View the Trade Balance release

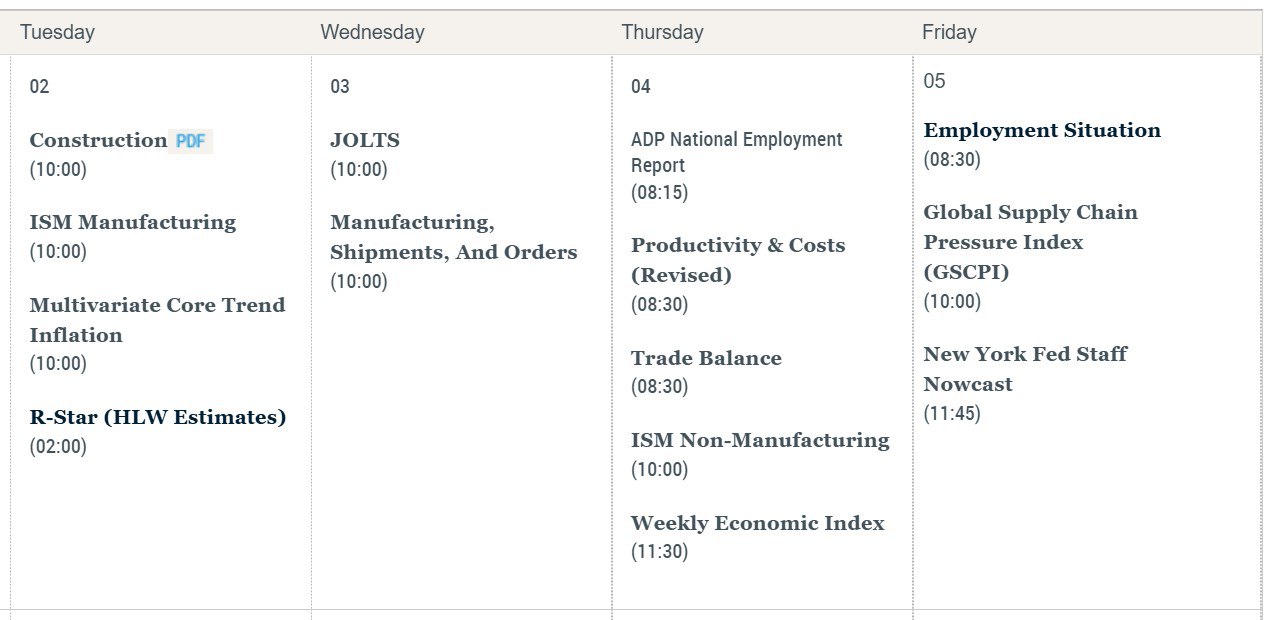click(x=706, y=358)
